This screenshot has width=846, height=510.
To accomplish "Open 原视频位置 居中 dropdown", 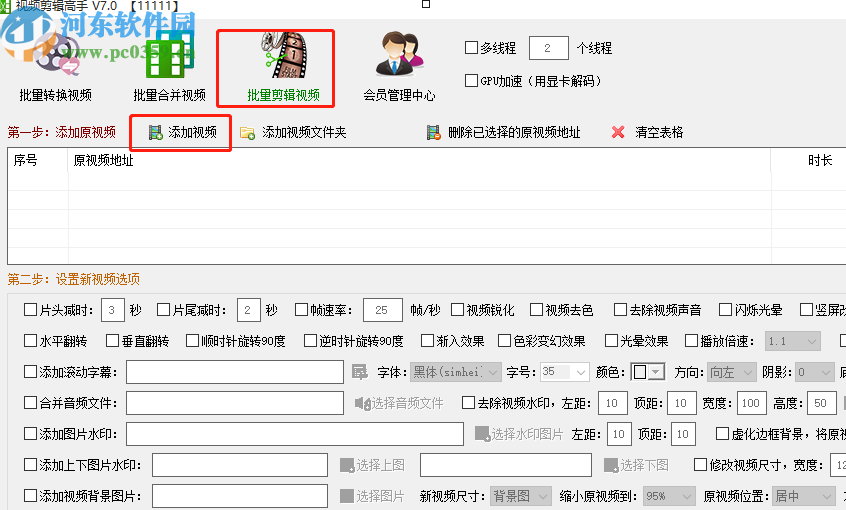I will pos(804,496).
